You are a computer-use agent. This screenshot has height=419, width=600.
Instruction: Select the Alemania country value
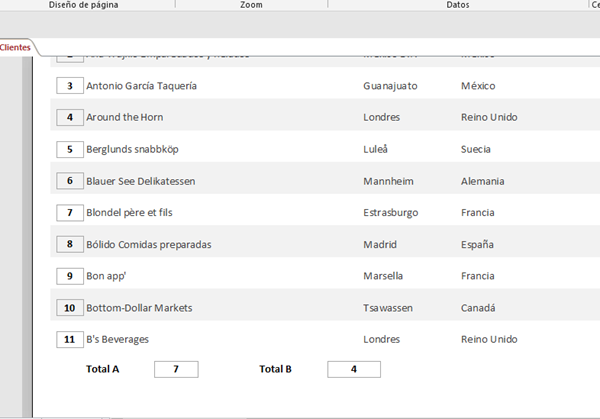click(482, 181)
